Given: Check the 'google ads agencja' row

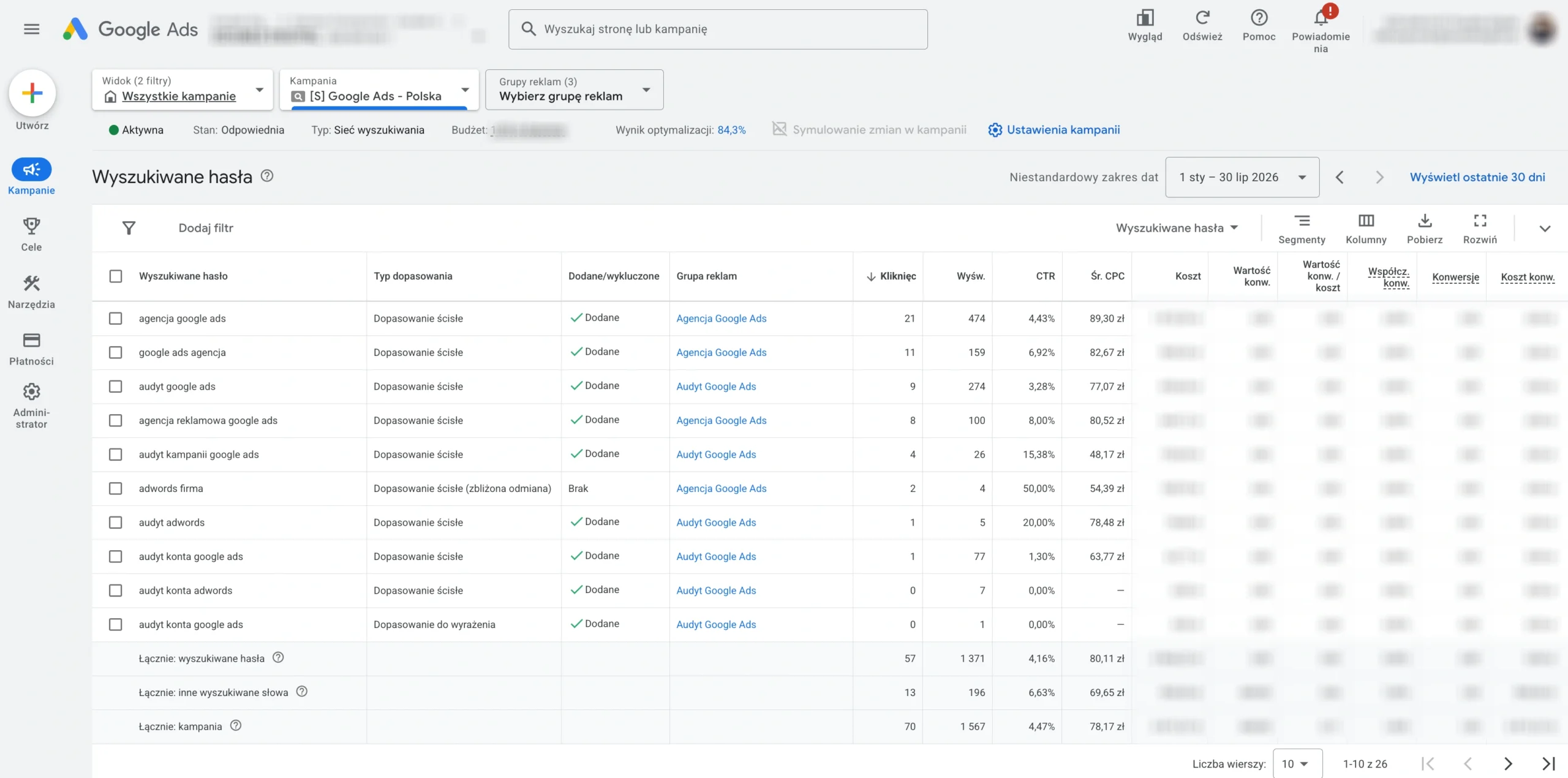Looking at the screenshot, I should coord(116,352).
